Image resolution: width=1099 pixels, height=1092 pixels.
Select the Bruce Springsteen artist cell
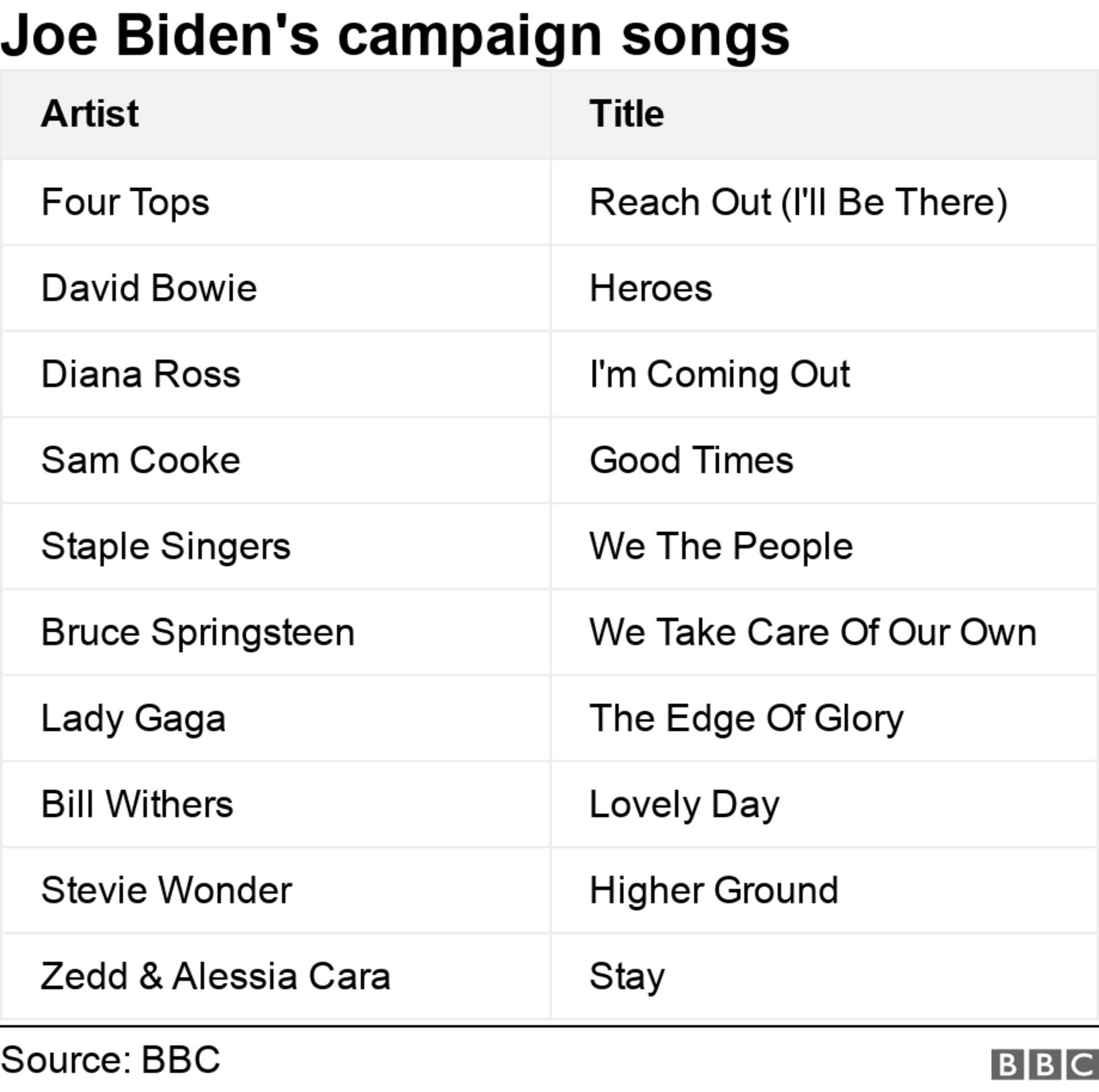(x=197, y=632)
